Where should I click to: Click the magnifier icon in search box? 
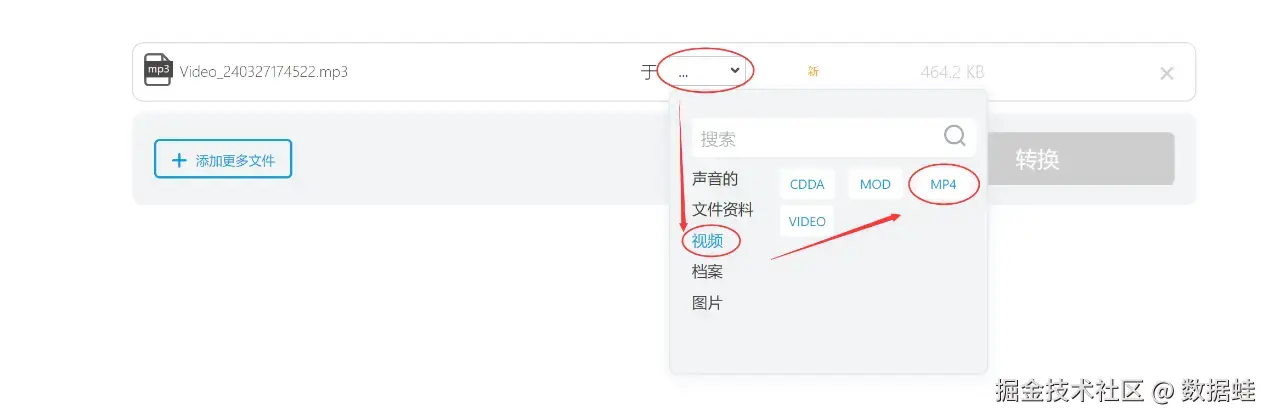pos(955,136)
